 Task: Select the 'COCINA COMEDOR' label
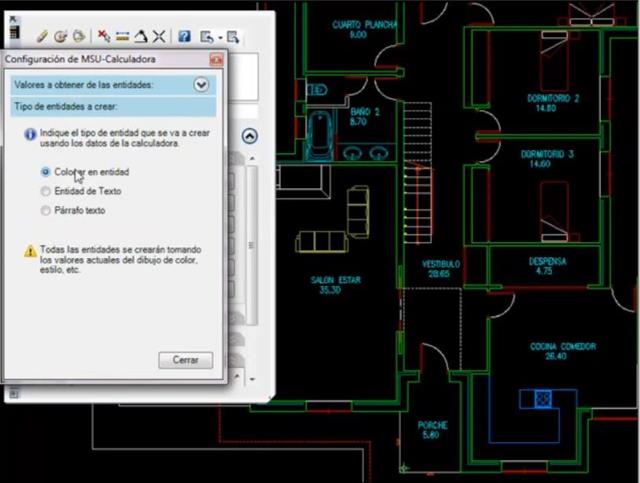[x=563, y=347]
